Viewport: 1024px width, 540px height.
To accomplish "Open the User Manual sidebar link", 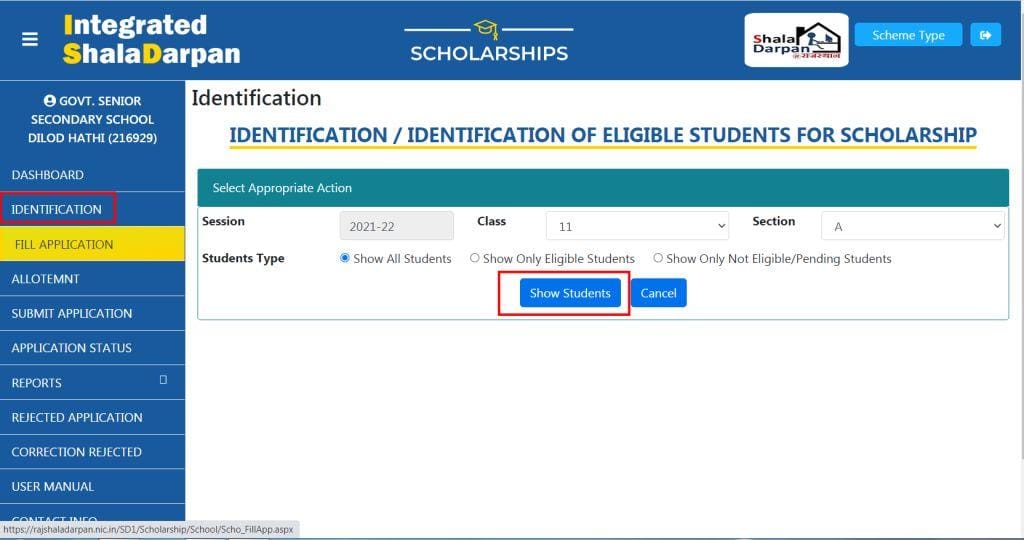I will (x=52, y=487).
